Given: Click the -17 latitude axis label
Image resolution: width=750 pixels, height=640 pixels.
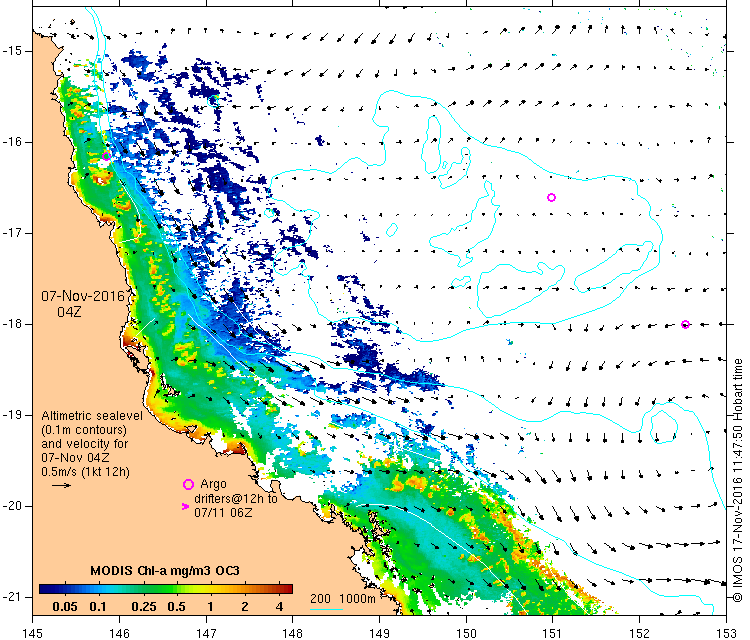Looking at the screenshot, I should [10, 233].
